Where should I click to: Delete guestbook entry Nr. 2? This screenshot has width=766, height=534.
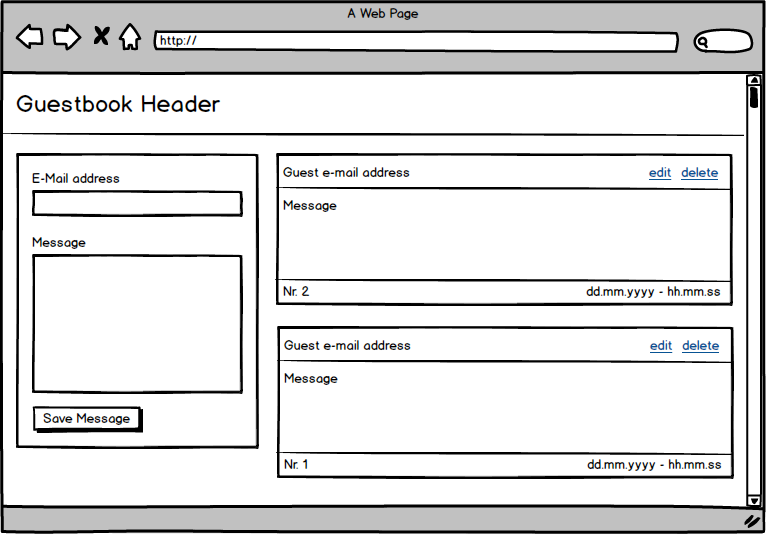[699, 173]
